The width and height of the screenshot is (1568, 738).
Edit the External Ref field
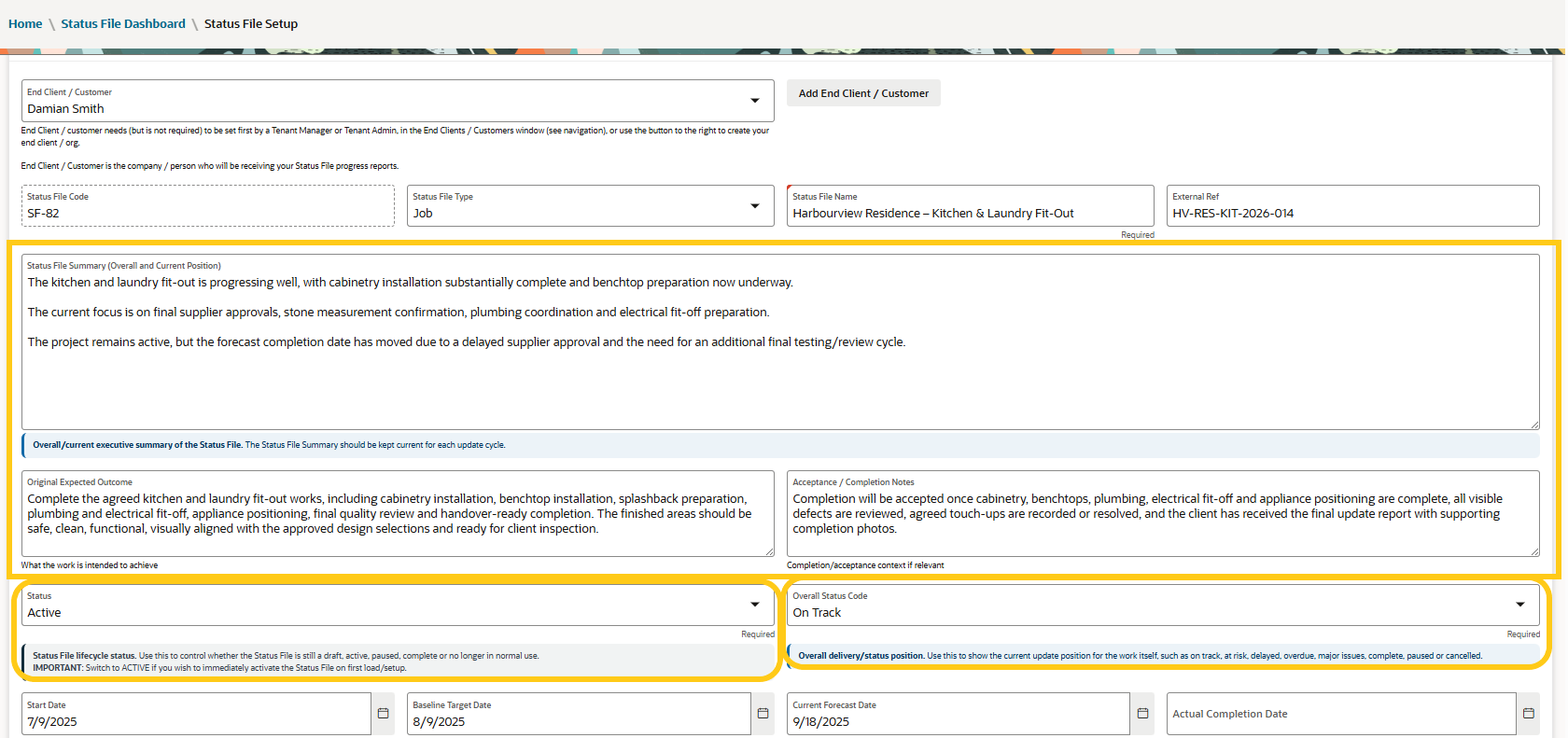point(1352,205)
